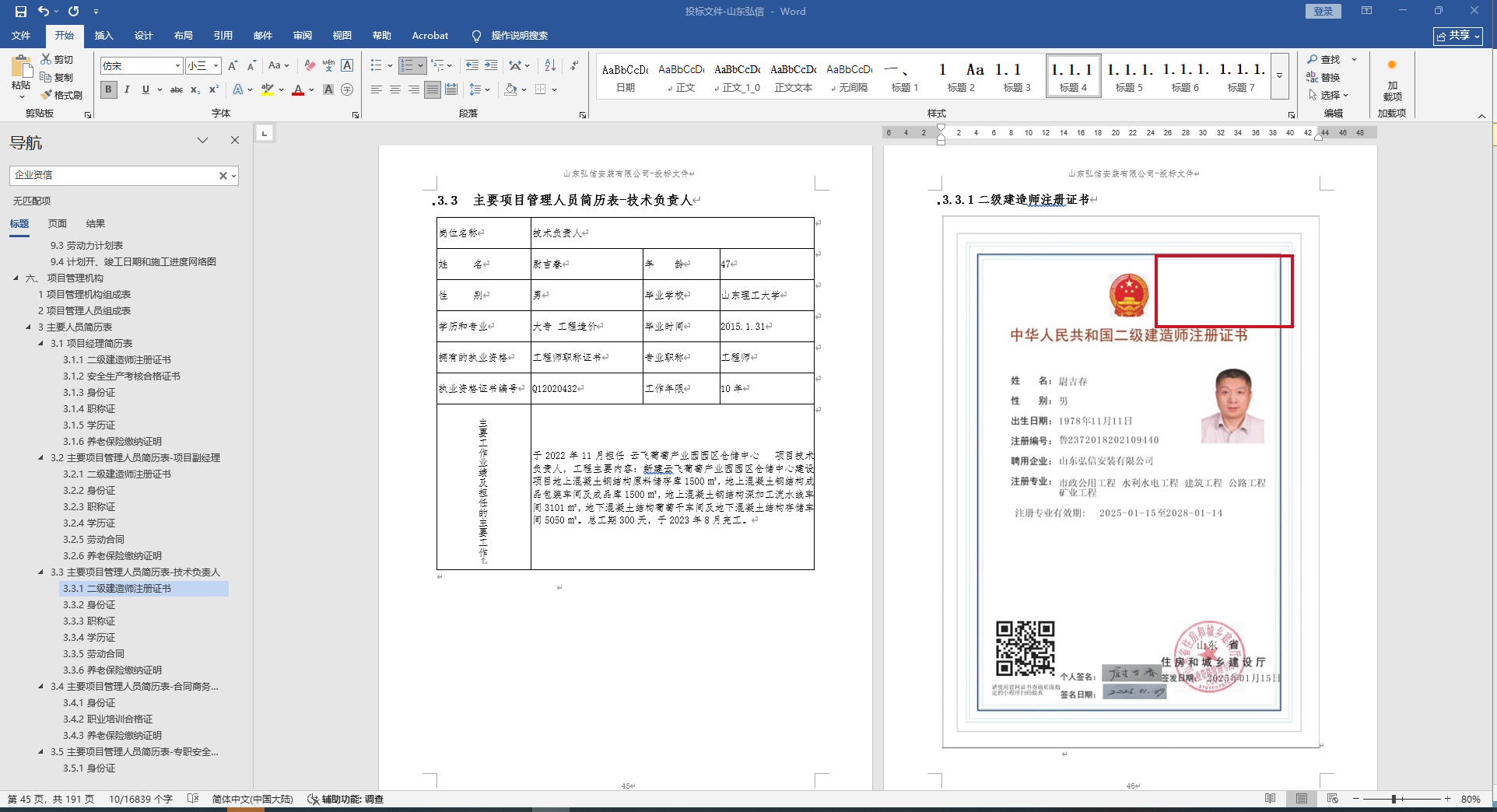Viewport: 1497px width, 812px height.
Task: Switch to the 布局 (Layout) ribbon tab
Action: [x=184, y=36]
